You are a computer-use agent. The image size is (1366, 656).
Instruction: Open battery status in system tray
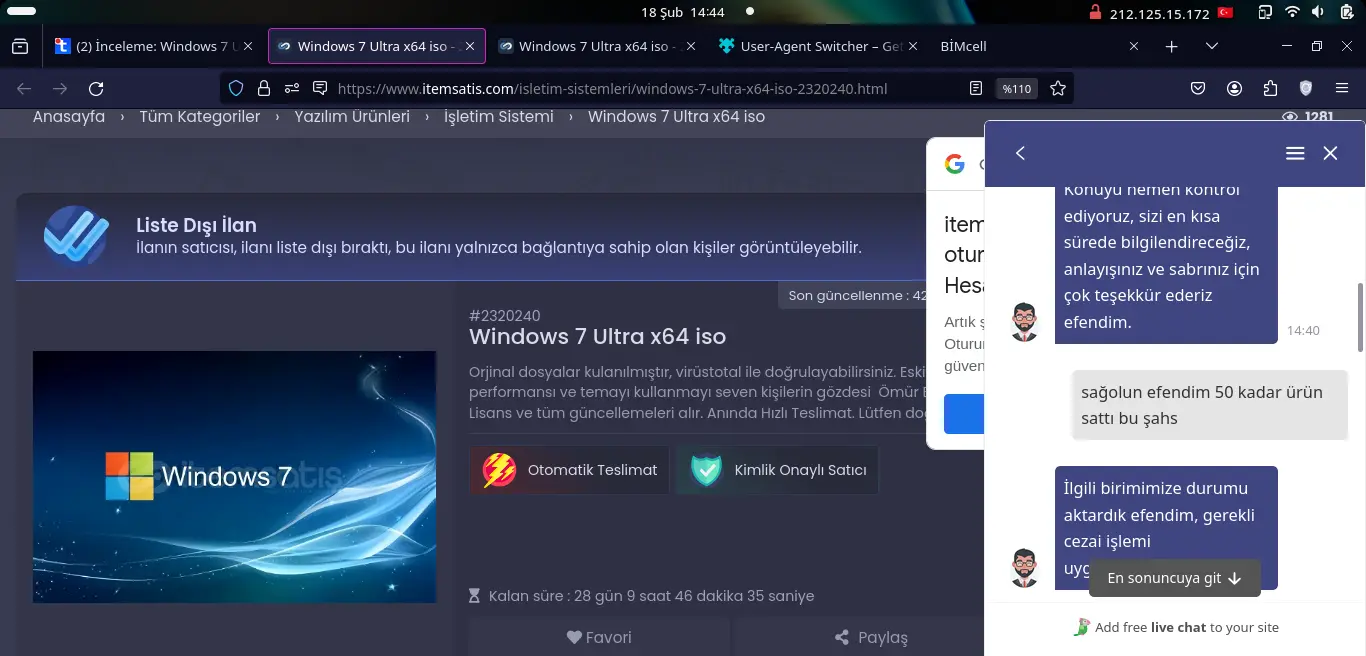click(x=1345, y=12)
